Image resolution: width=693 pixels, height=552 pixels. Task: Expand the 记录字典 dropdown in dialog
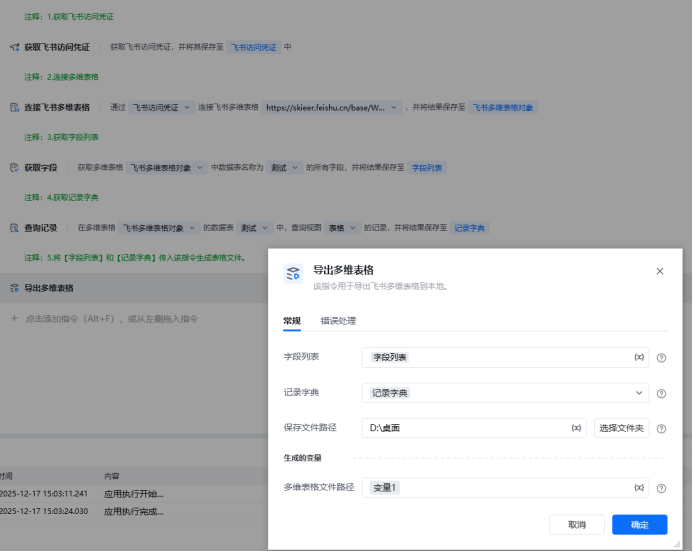coord(639,393)
